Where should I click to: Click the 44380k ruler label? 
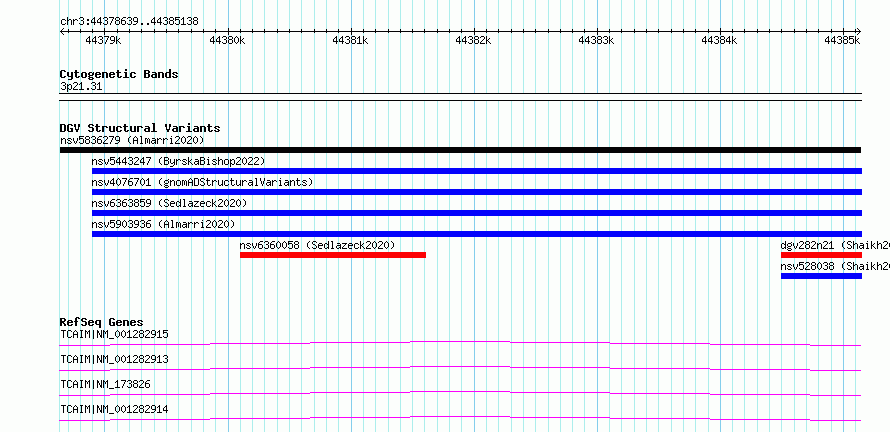point(227,40)
